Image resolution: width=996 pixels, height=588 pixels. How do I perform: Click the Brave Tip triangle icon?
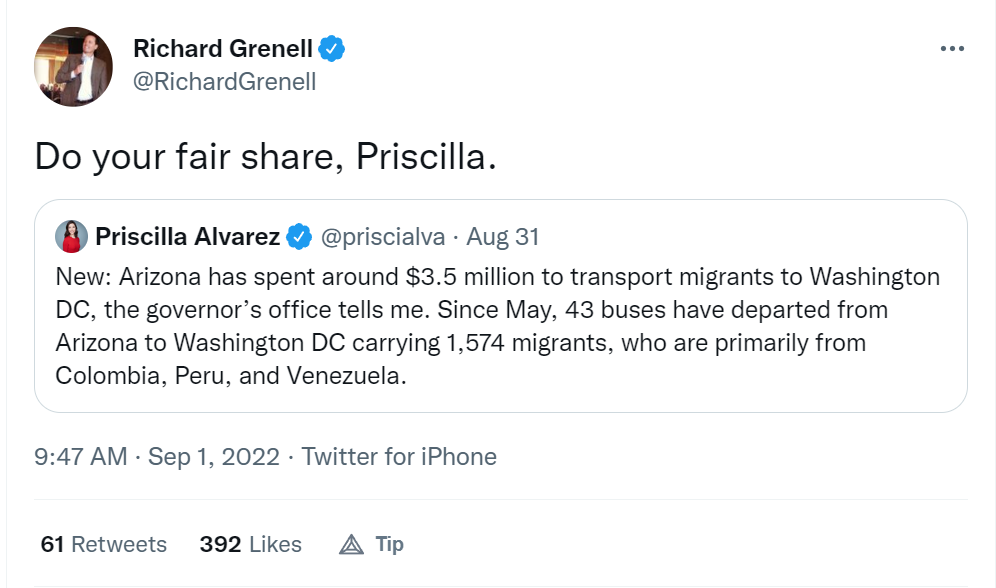[x=350, y=545]
